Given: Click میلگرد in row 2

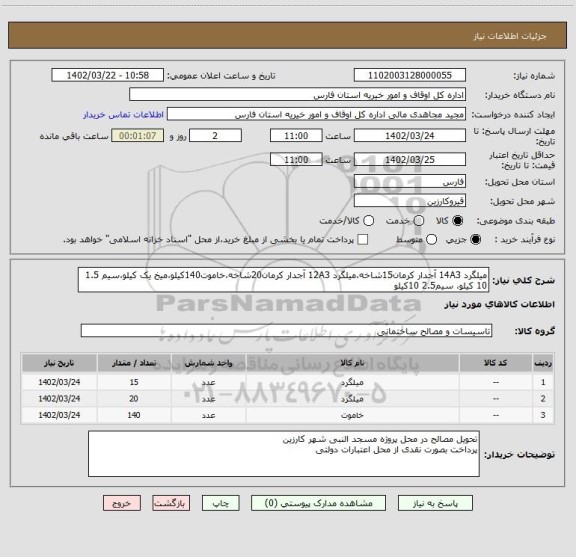Looking at the screenshot, I should (x=352, y=399).
